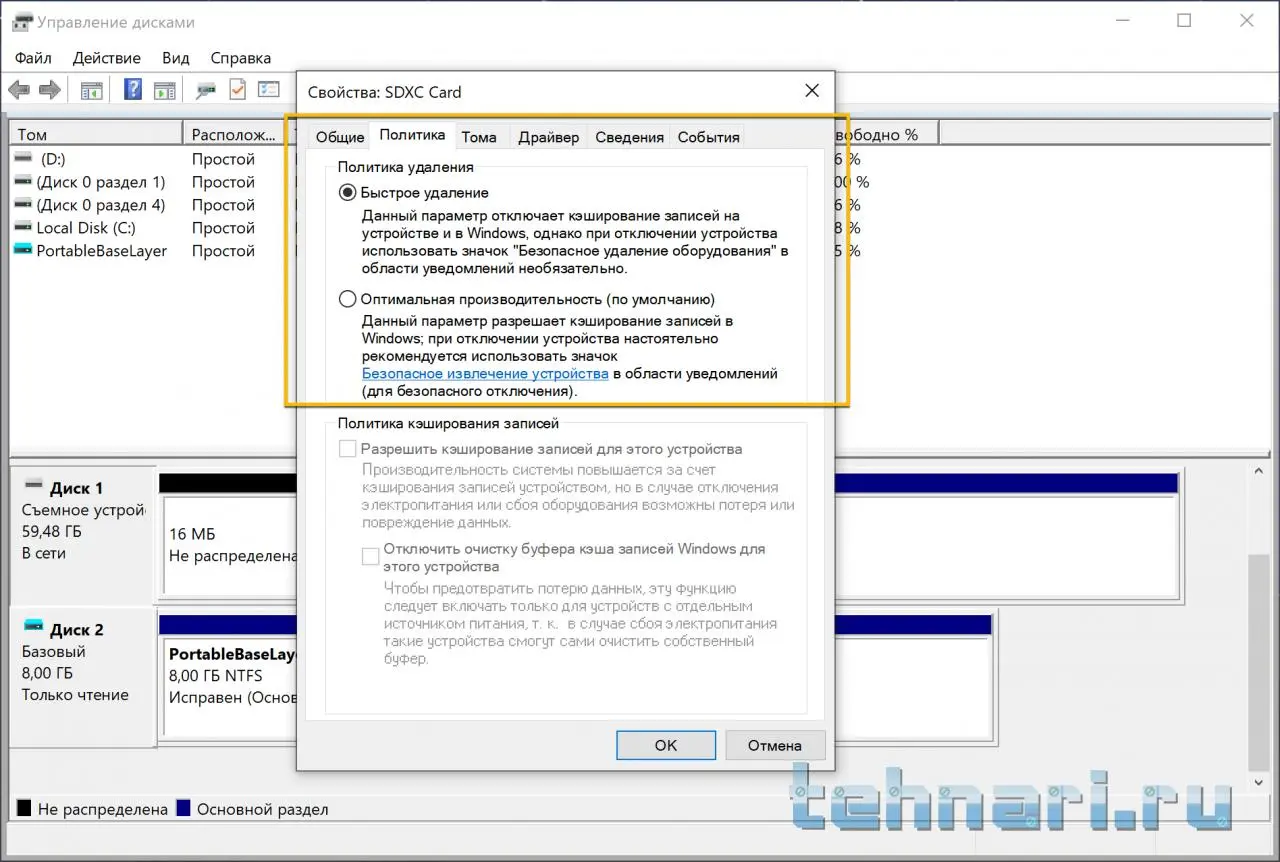Close the SDXC Card properties dialog
The image size is (1280, 862).
[x=812, y=91]
